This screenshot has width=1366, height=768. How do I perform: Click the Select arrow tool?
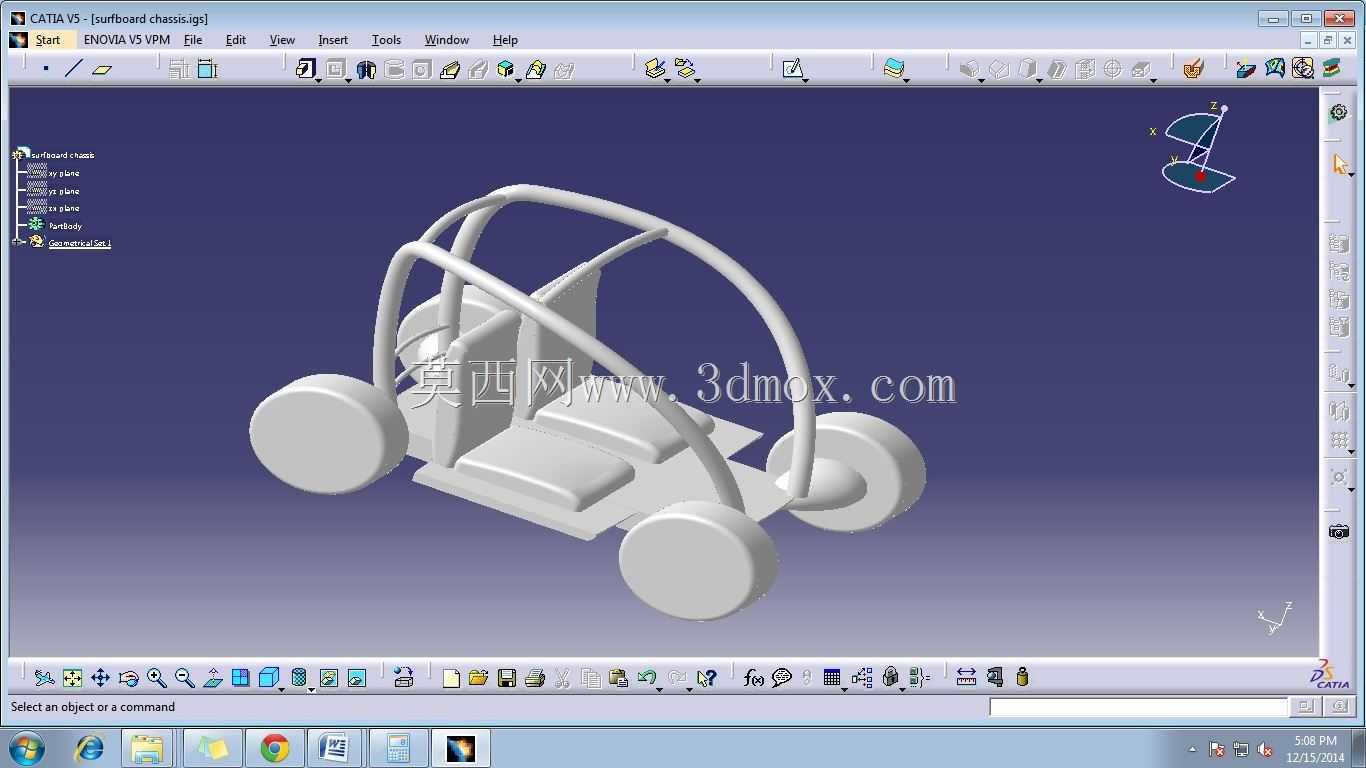[1339, 164]
